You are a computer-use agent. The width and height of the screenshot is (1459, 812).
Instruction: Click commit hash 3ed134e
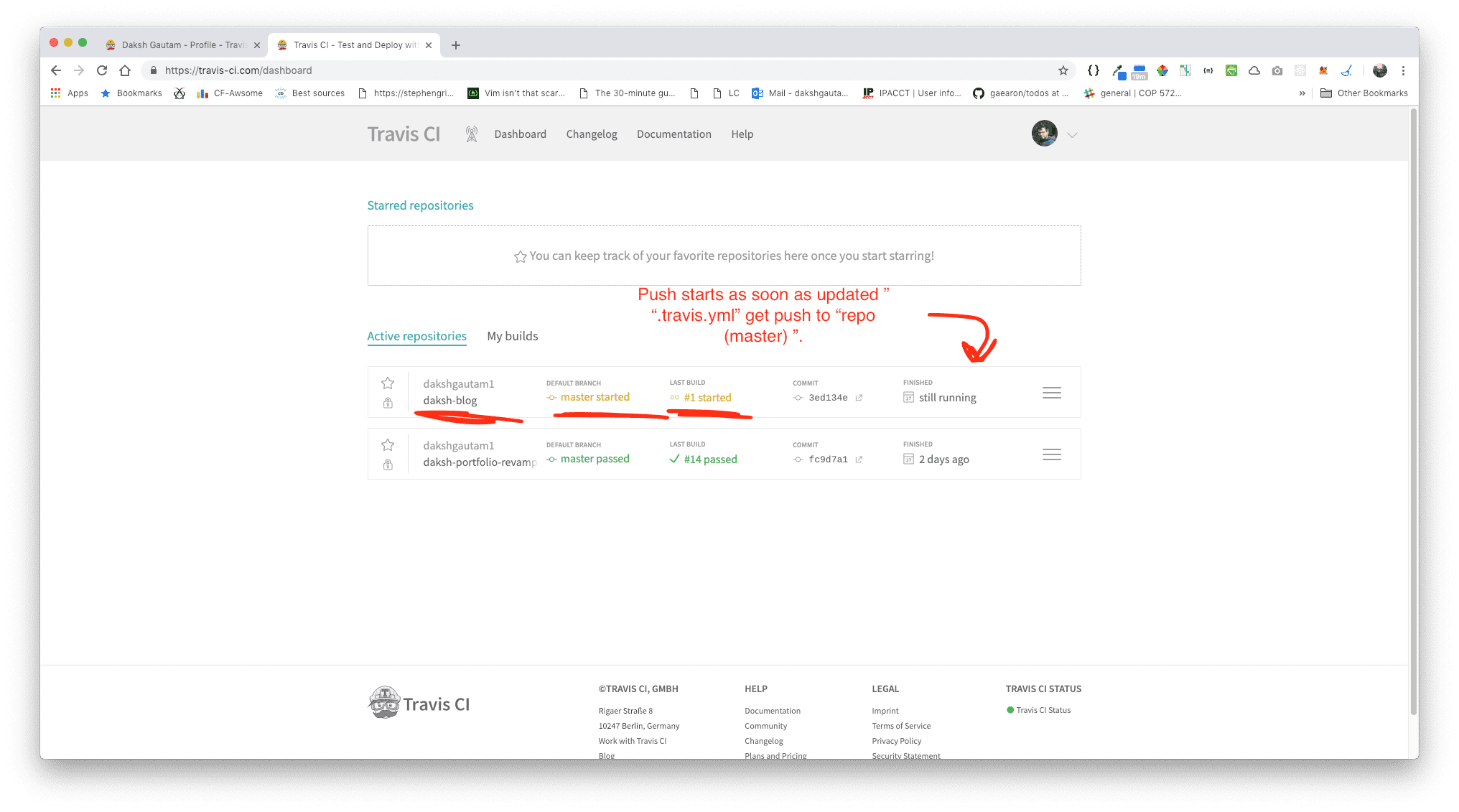point(828,398)
